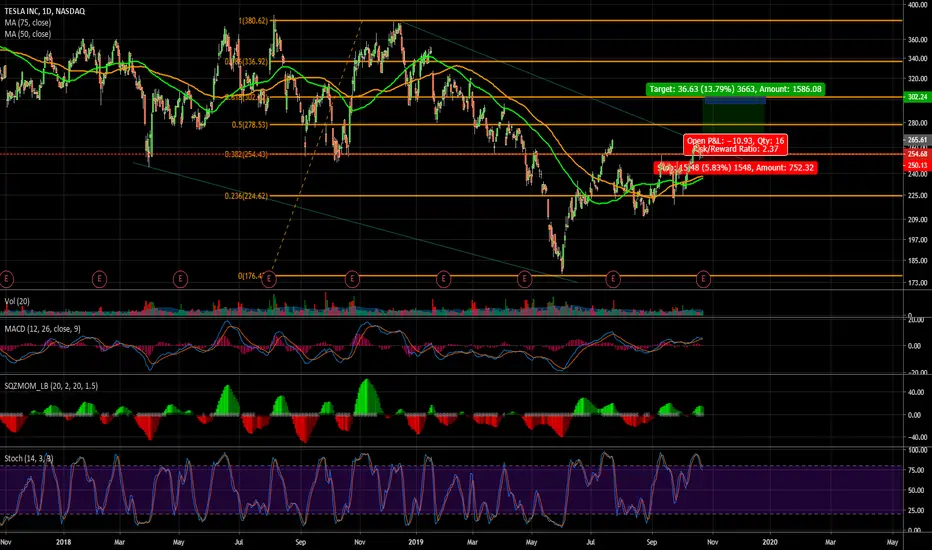This screenshot has width=932, height=550.
Task: Open the earnings marker from February 2019
Action: tap(443, 278)
